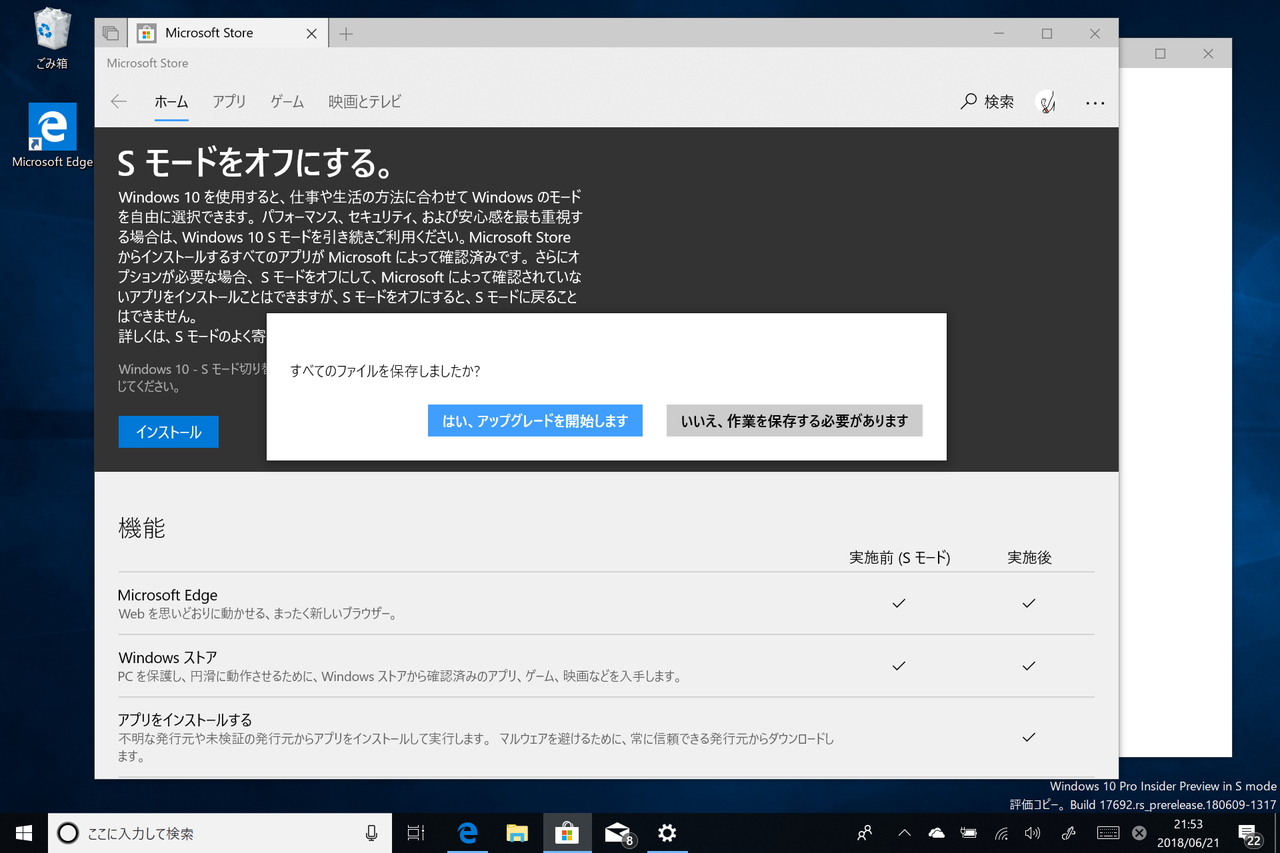The image size is (1280, 853).
Task: Open Task View on the taskbar
Action: 416,832
